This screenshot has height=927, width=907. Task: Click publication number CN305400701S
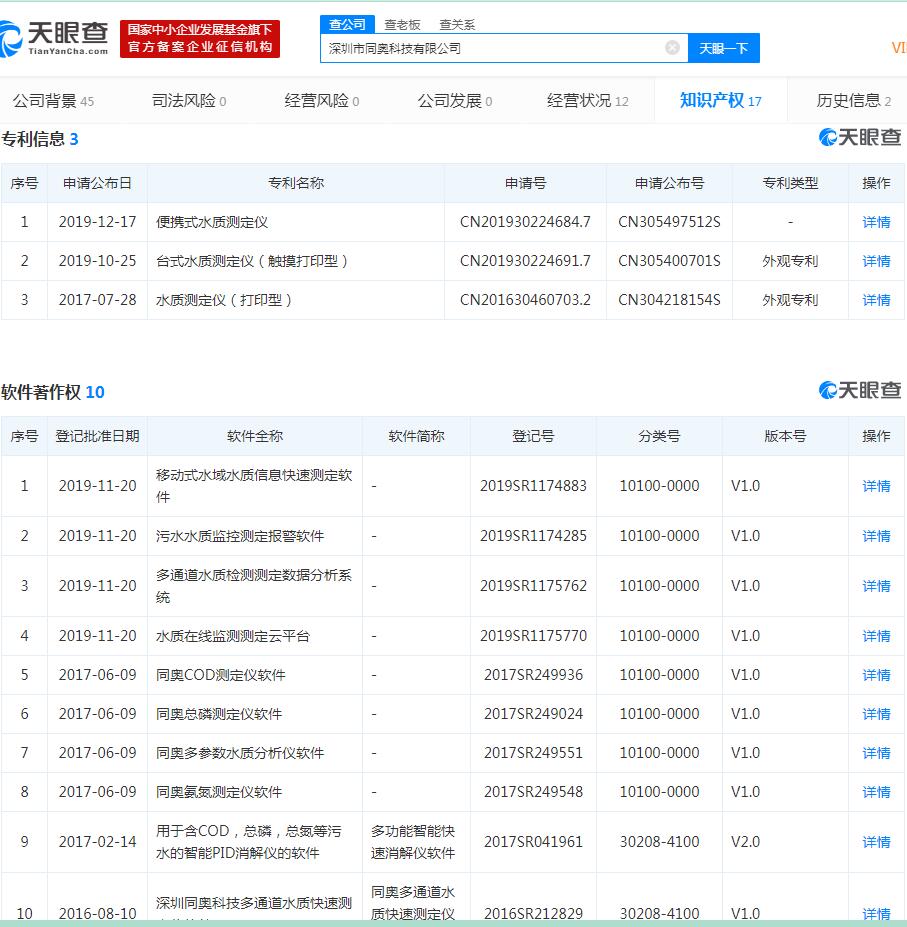[669, 261]
